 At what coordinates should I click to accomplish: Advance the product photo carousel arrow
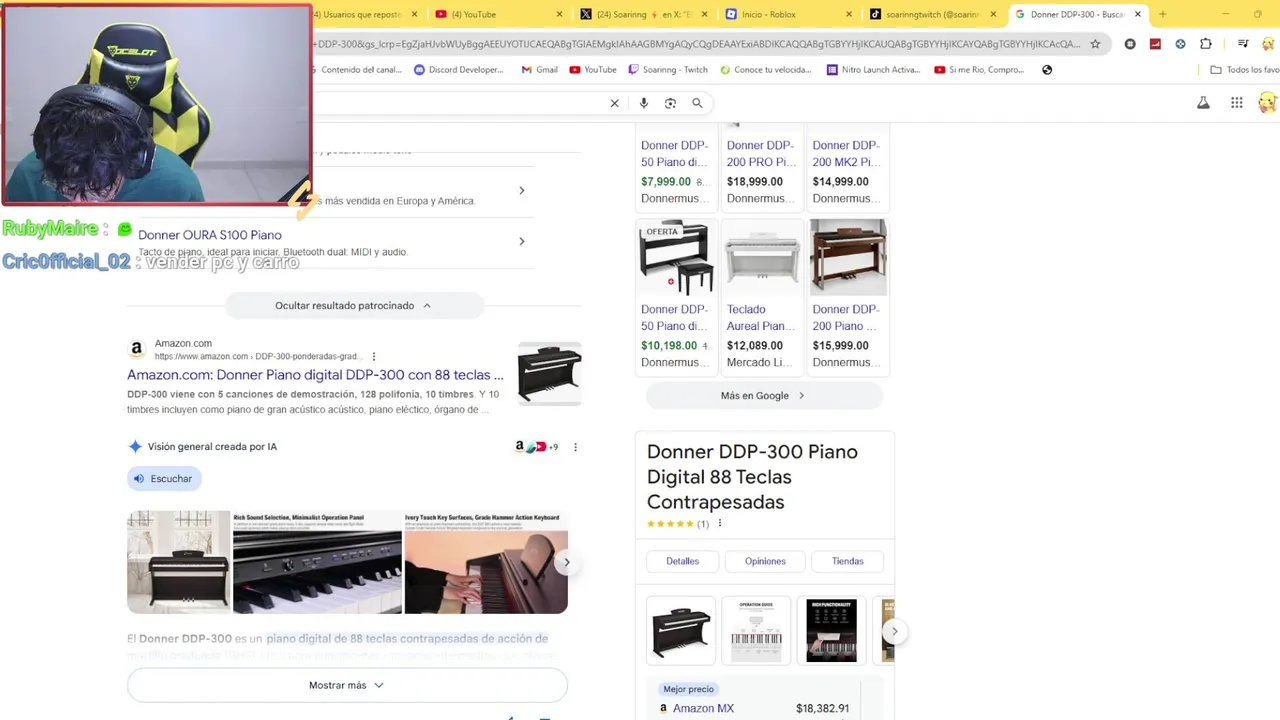pos(894,631)
